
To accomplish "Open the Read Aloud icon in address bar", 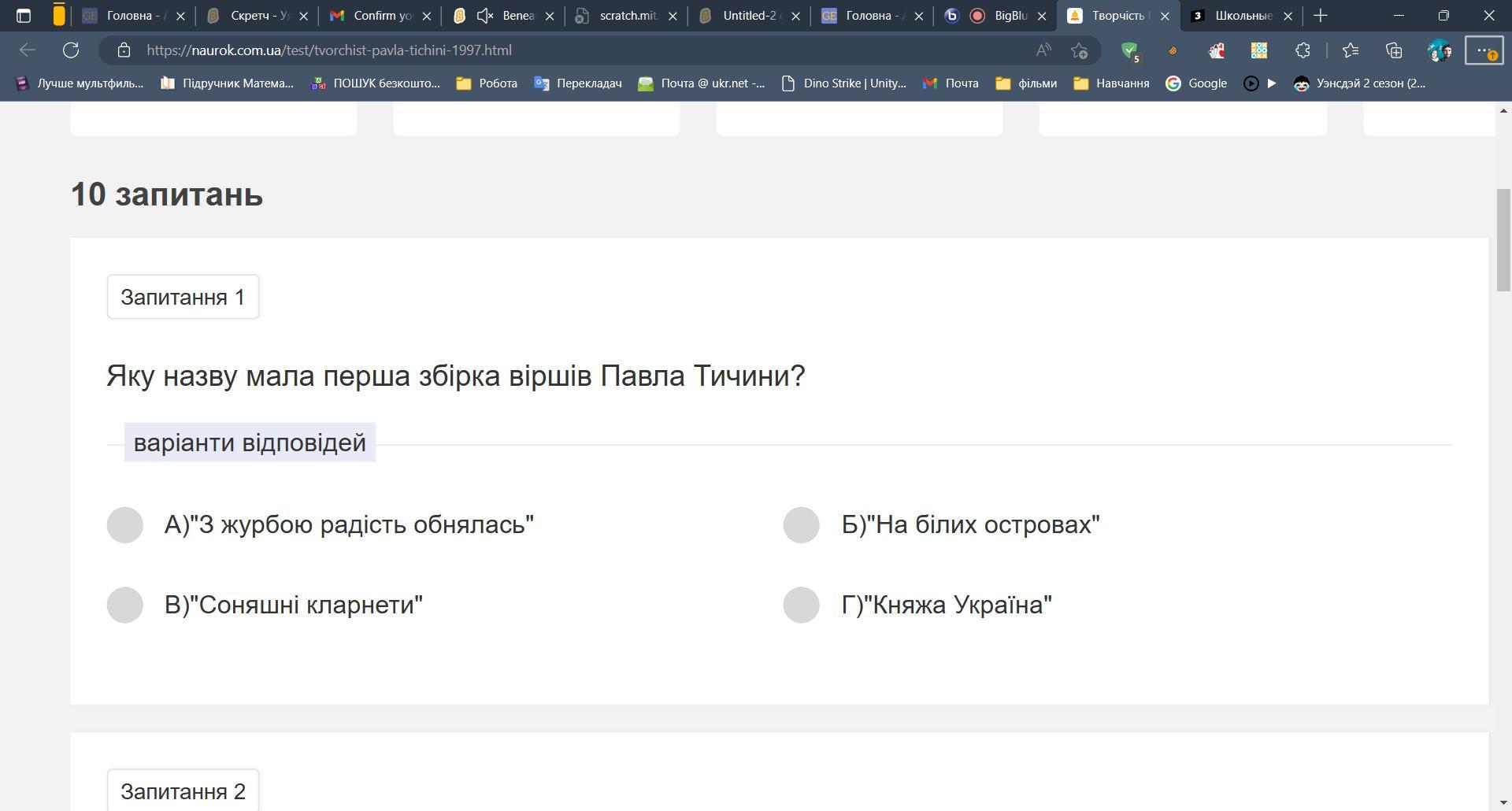I will [x=1043, y=50].
